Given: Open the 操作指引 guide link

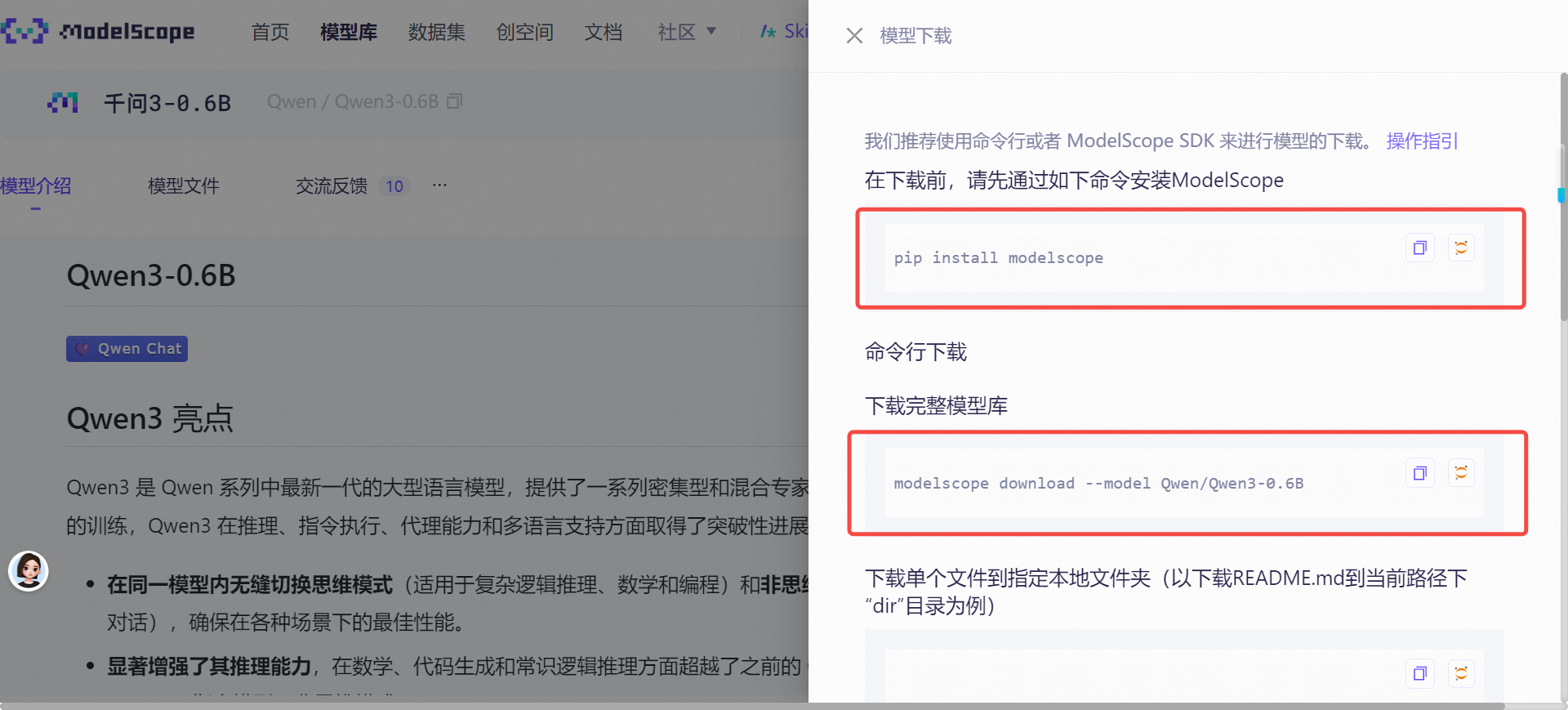Looking at the screenshot, I should point(1422,141).
